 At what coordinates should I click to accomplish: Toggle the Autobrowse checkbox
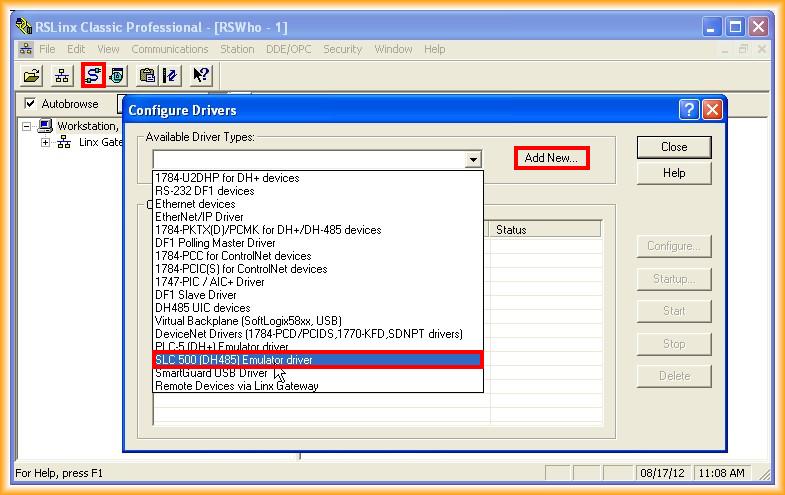pos(30,104)
